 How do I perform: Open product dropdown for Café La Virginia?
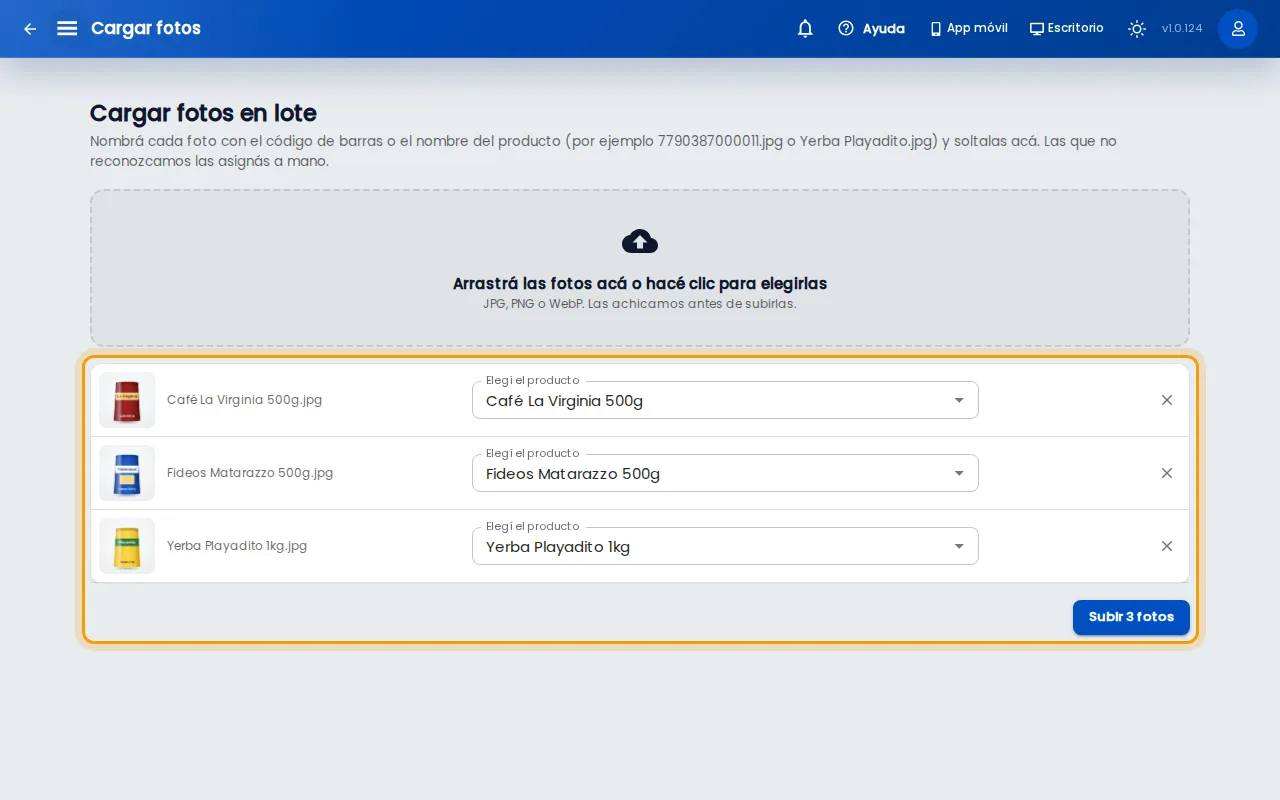point(725,400)
